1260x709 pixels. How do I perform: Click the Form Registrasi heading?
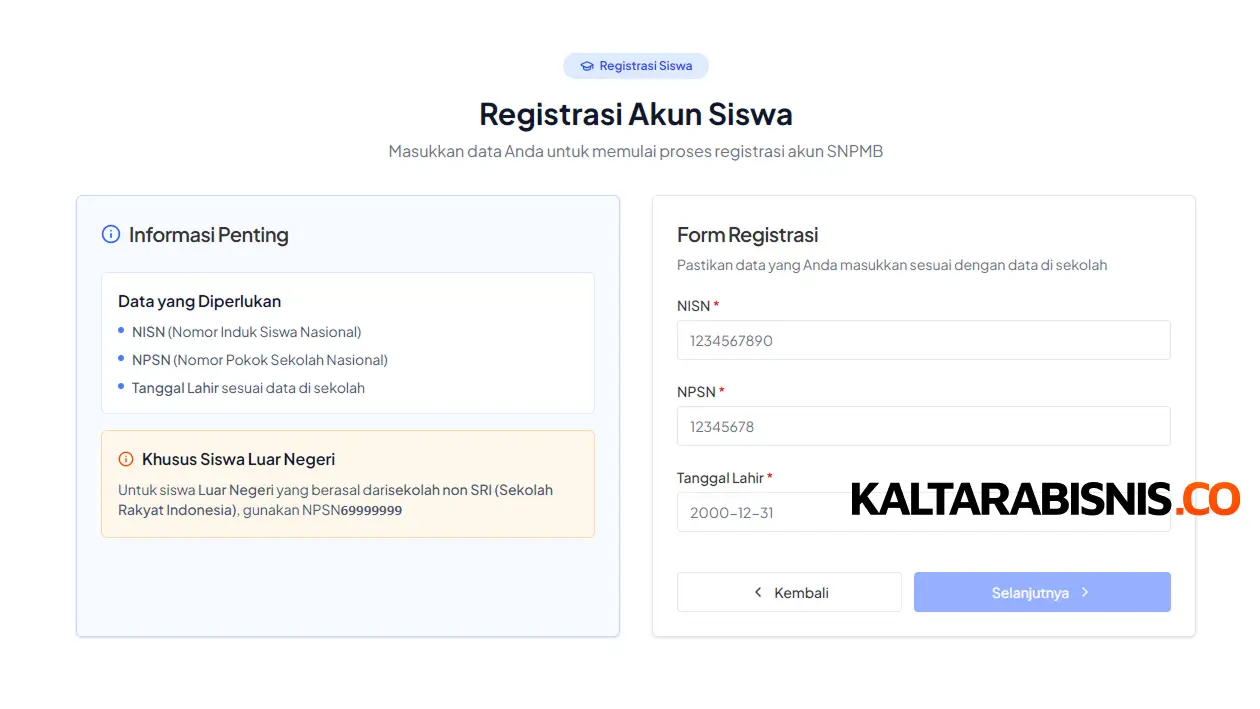pos(747,234)
